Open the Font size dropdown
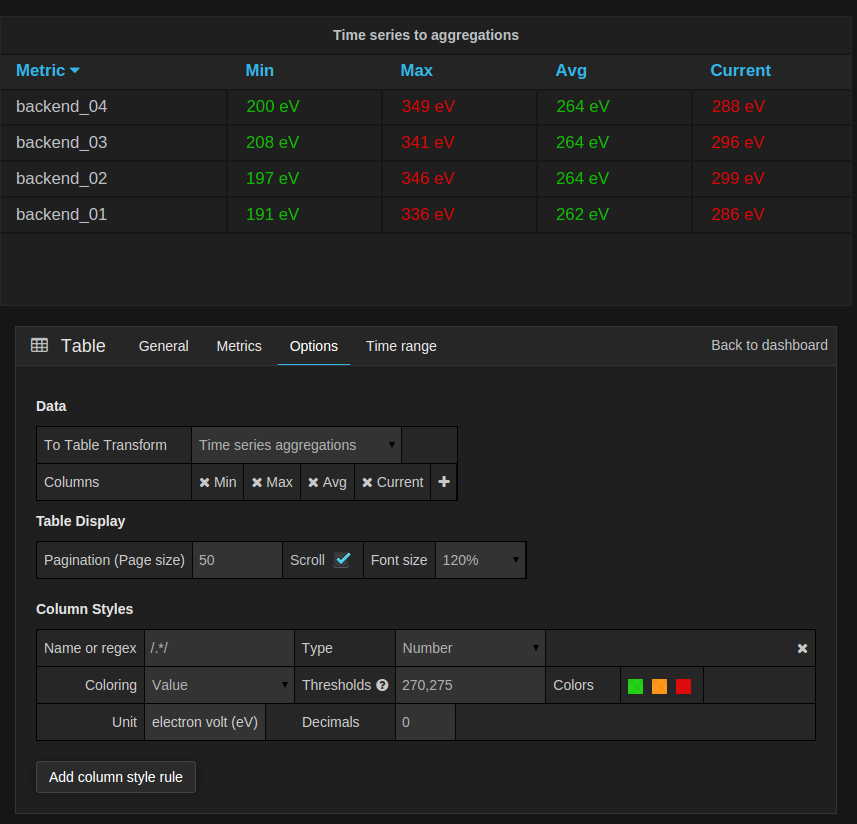The image size is (857, 824). (x=480, y=560)
